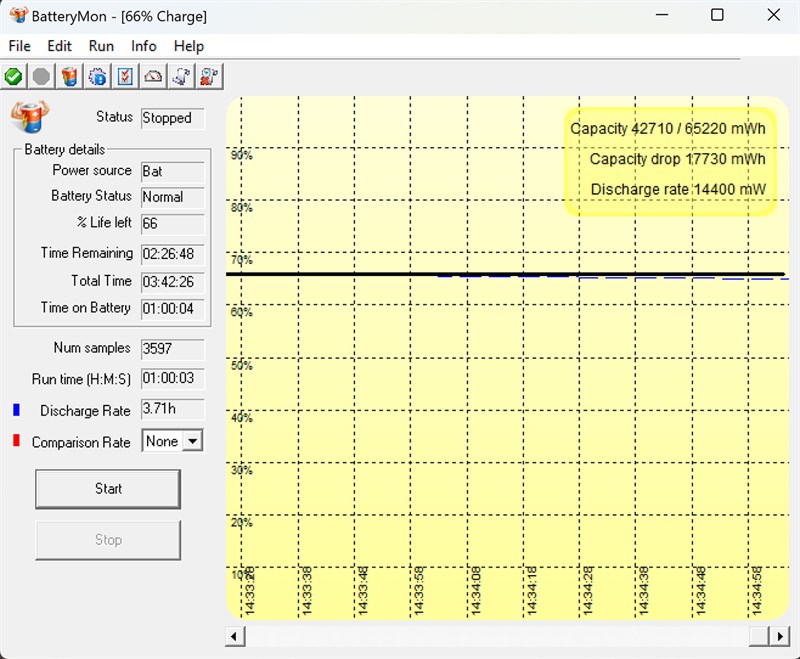Open battery information from the battery toolbar icon
Screen dimensions: 800x659
[x=69, y=76]
